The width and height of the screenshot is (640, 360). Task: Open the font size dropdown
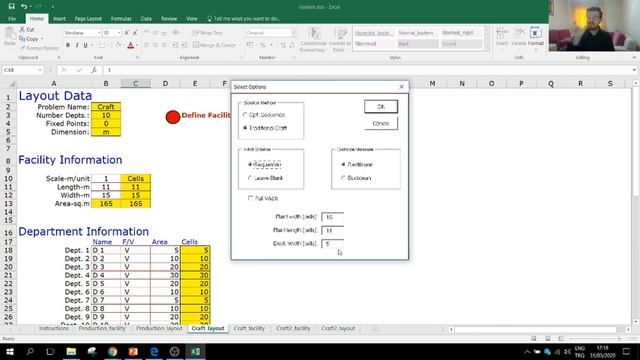pos(119,33)
